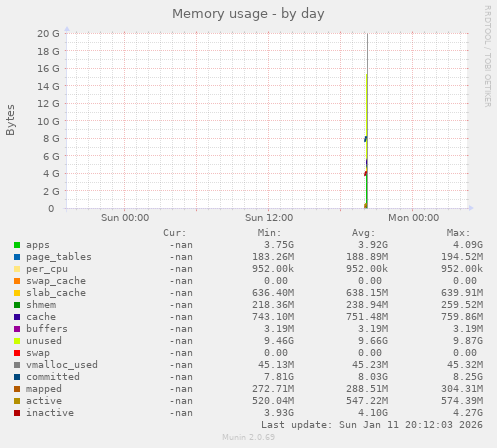This screenshot has height=448, width=497.
Task: Click the 'Memory usage - by day' title
Action: pos(248,14)
